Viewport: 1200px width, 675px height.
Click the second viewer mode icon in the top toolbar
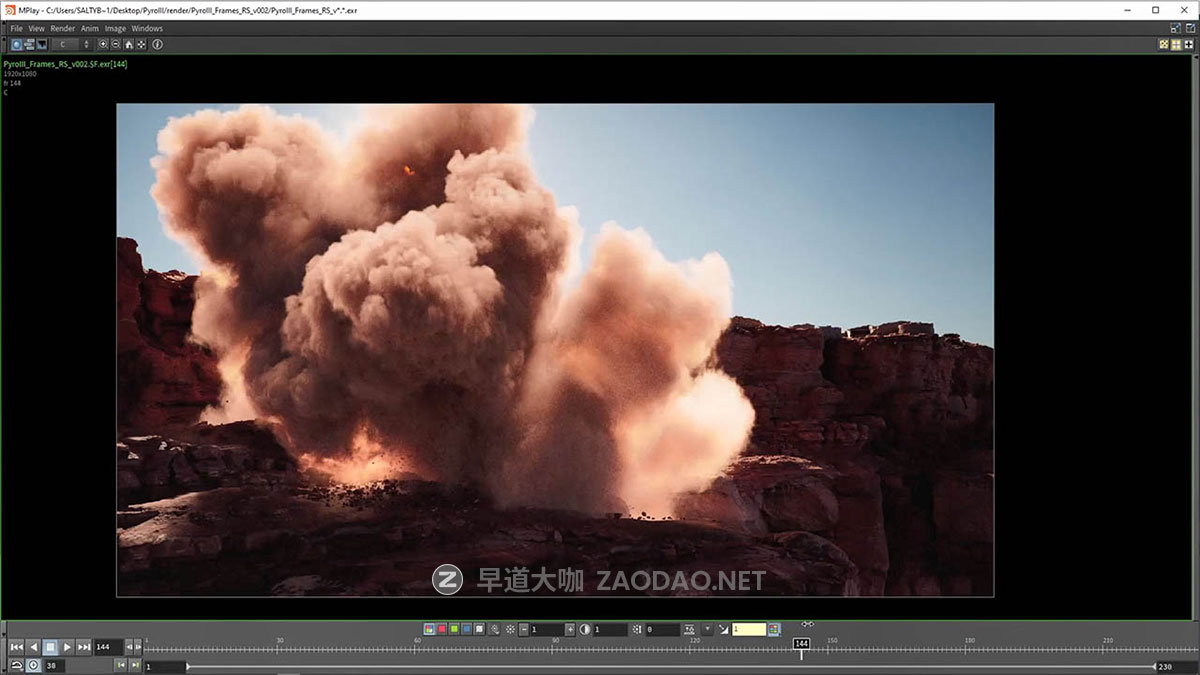pos(29,44)
